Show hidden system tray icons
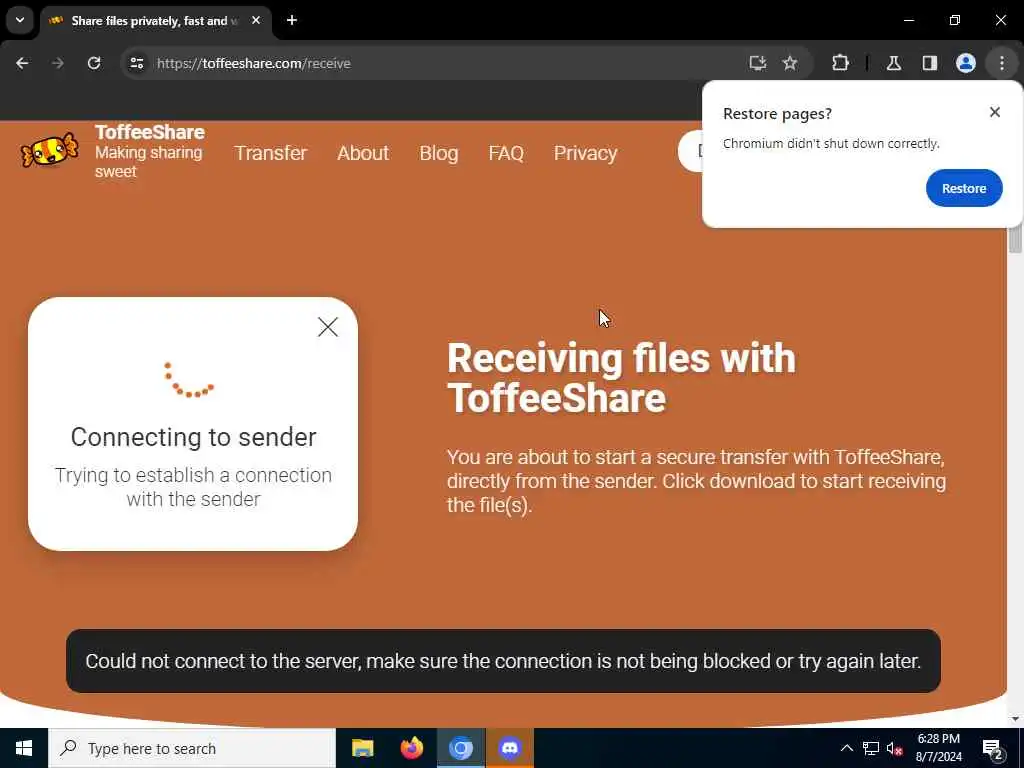Image resolution: width=1024 pixels, height=768 pixels. (x=846, y=748)
